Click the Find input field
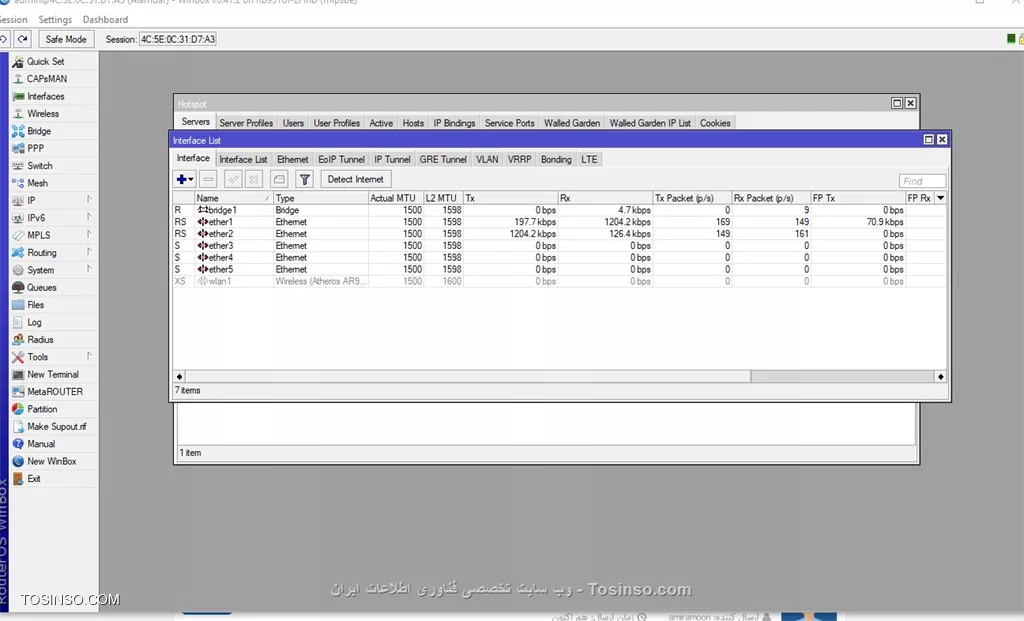The height and width of the screenshot is (621, 1024). tap(922, 181)
